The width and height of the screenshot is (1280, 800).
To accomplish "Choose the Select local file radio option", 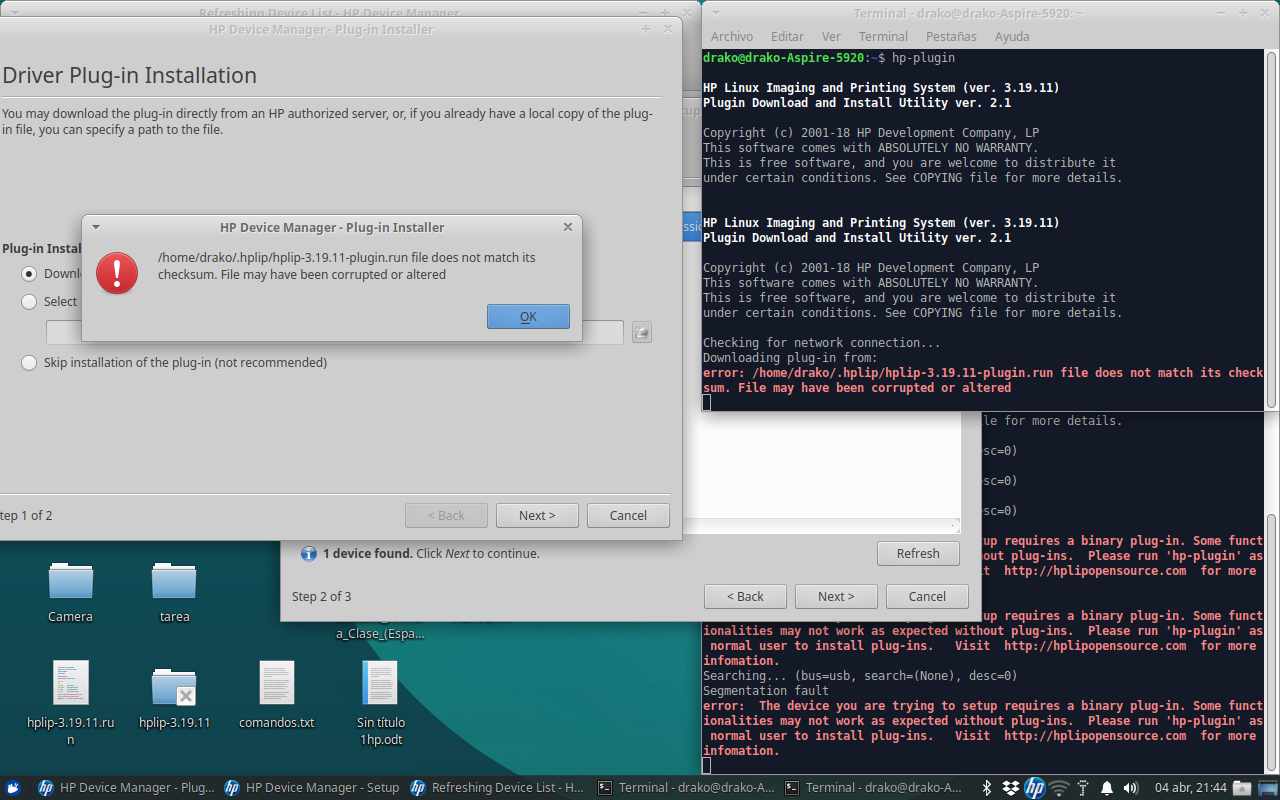I will 29,301.
